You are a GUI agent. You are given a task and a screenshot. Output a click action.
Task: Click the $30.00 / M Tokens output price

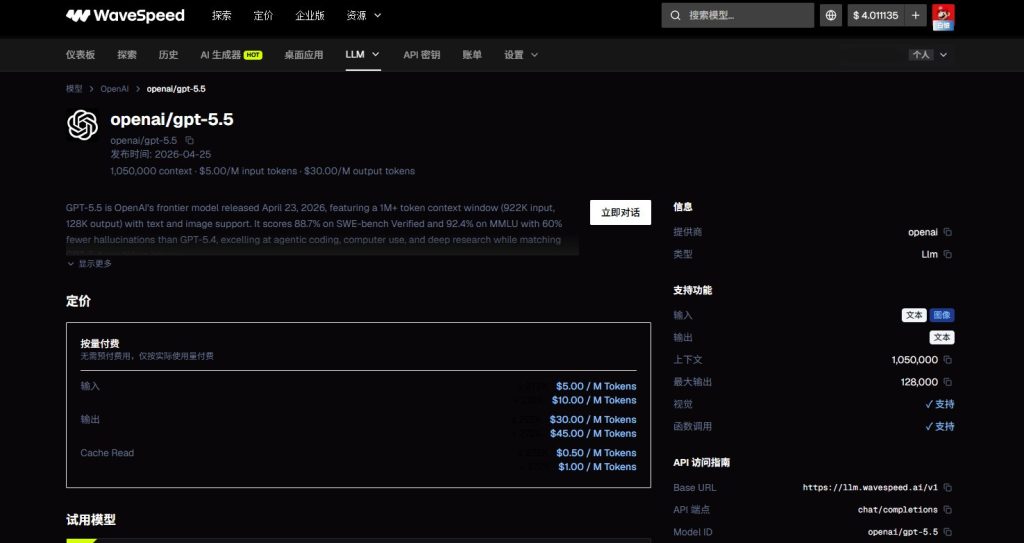coord(593,420)
